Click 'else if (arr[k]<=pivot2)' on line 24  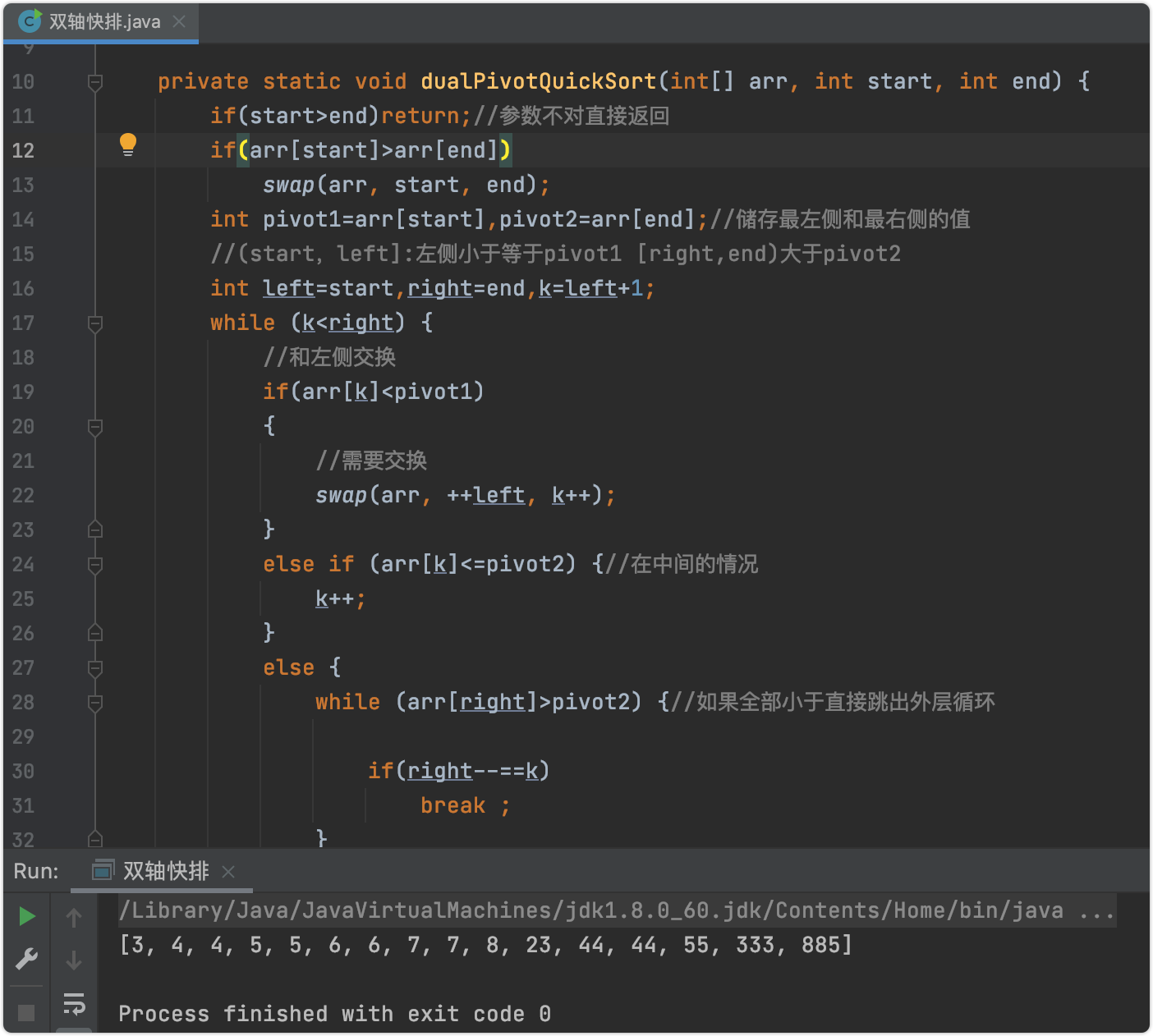pos(420,564)
